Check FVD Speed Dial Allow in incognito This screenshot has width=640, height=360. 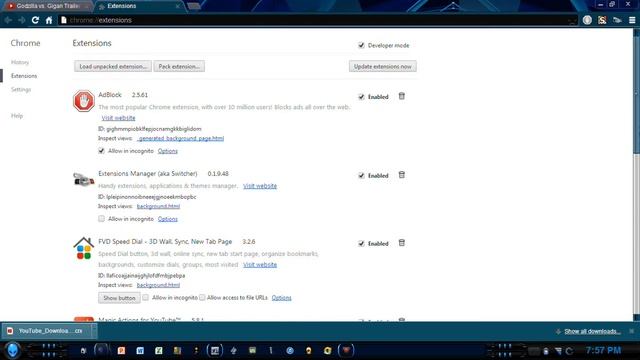[146, 297]
